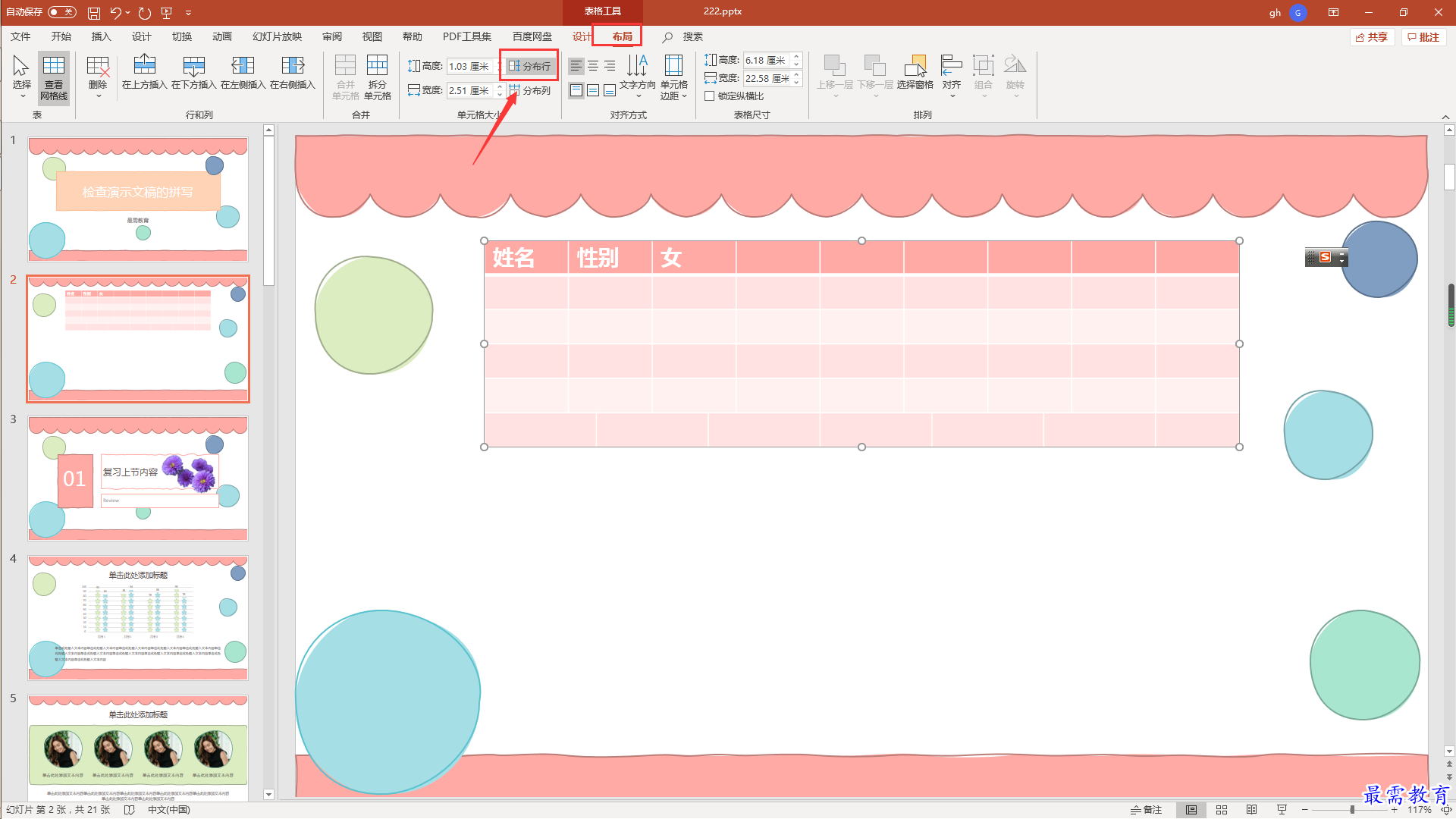
Task: Toggle the AutoSave switch
Action: [x=62, y=12]
